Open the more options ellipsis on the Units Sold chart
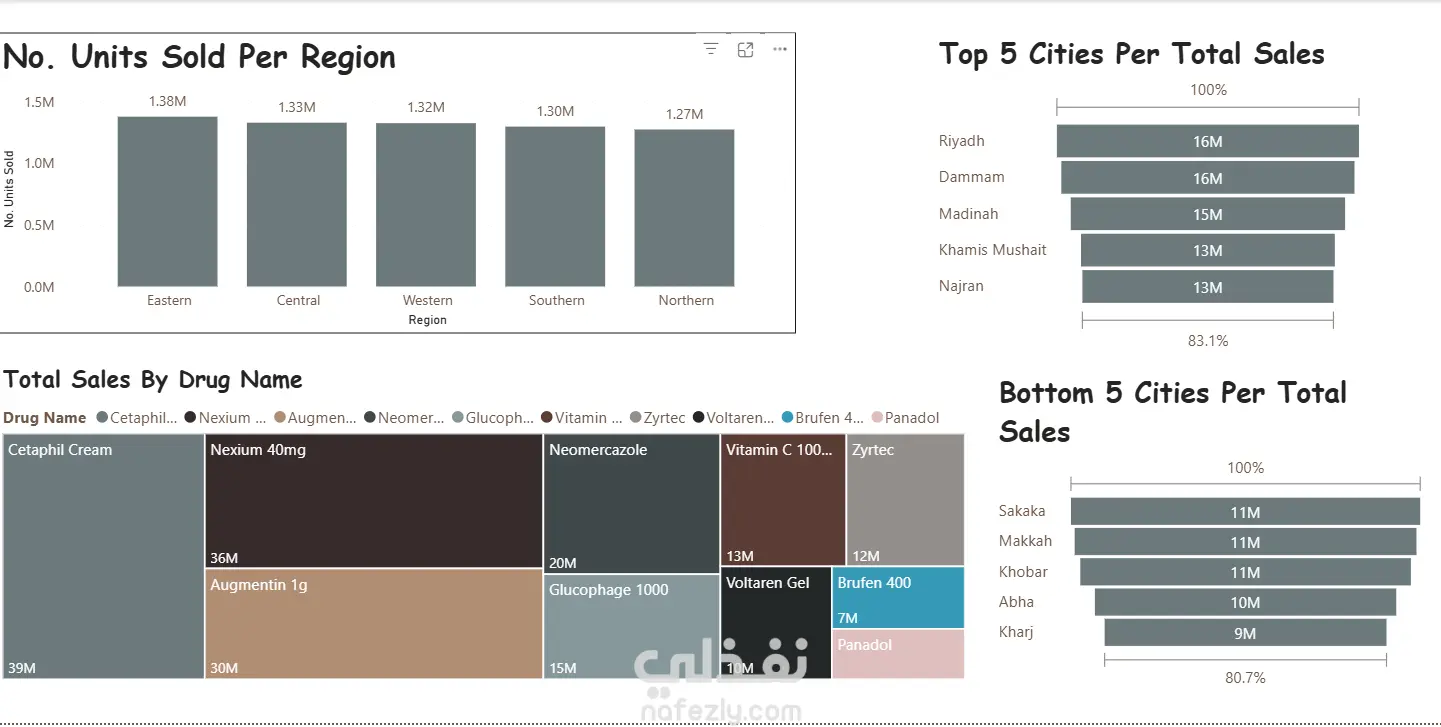The width and height of the screenshot is (1441, 727). (780, 49)
